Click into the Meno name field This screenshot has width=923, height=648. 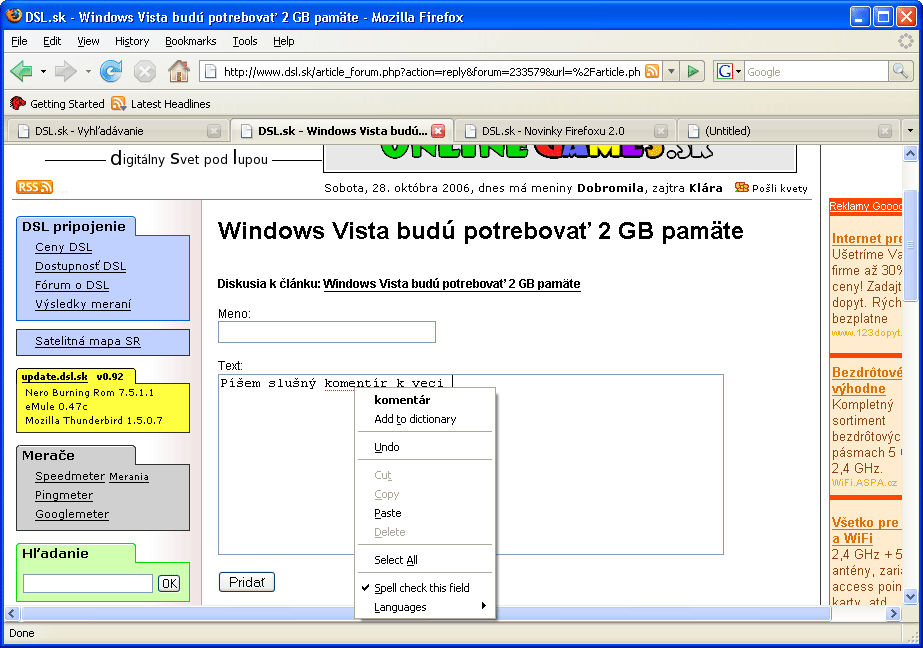coord(327,332)
